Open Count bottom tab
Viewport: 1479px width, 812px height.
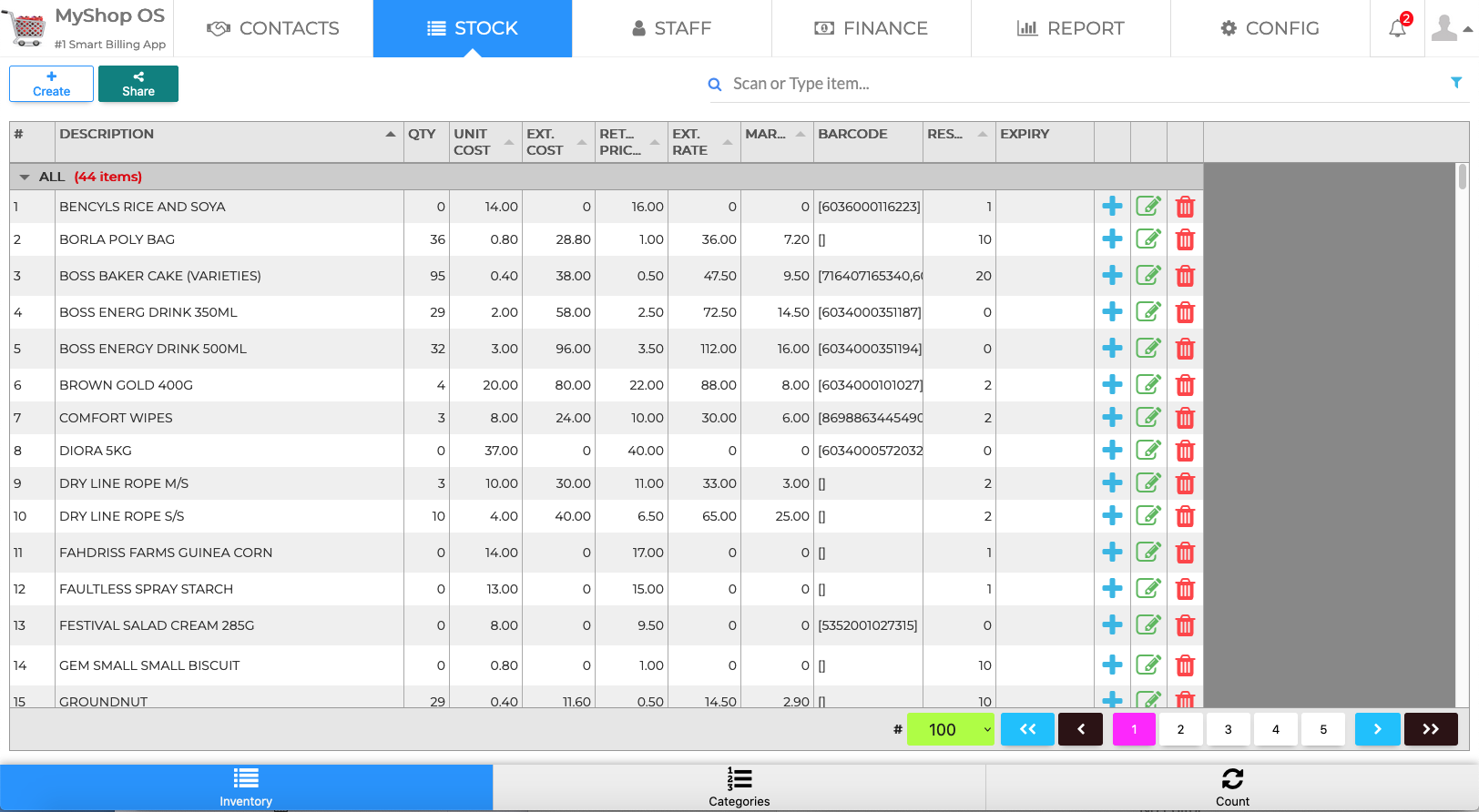[x=1232, y=787]
